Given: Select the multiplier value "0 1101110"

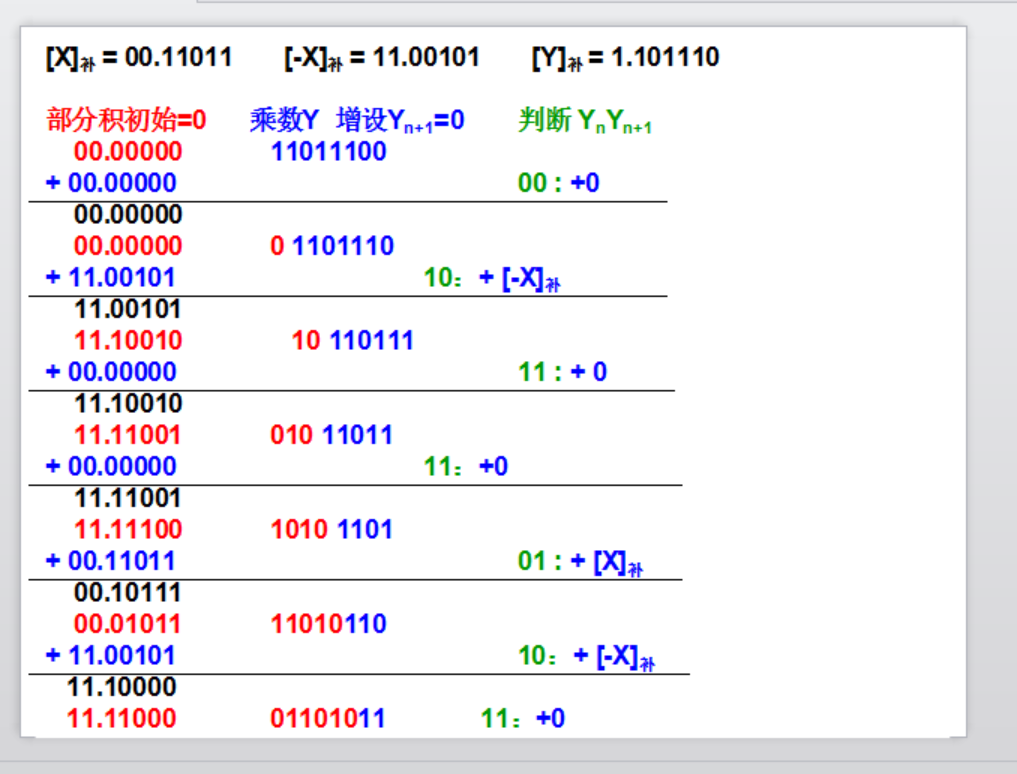Looking at the screenshot, I should pyautogui.click(x=332, y=246).
